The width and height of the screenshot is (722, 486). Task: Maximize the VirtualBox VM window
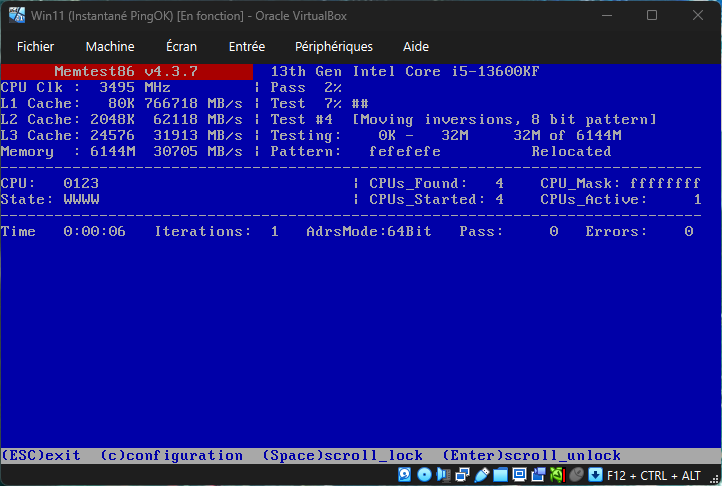[652, 16]
